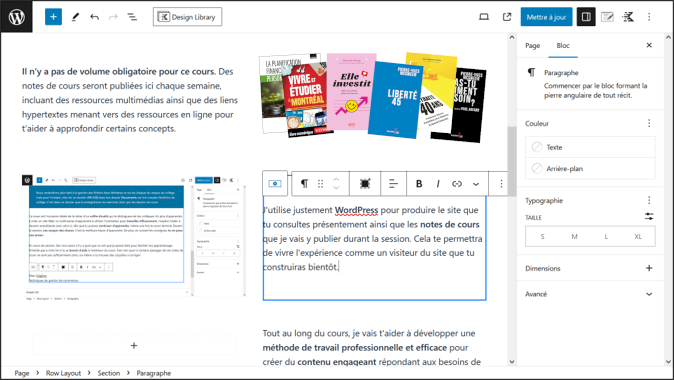
Task: Open the Design Library
Action: [187, 17]
